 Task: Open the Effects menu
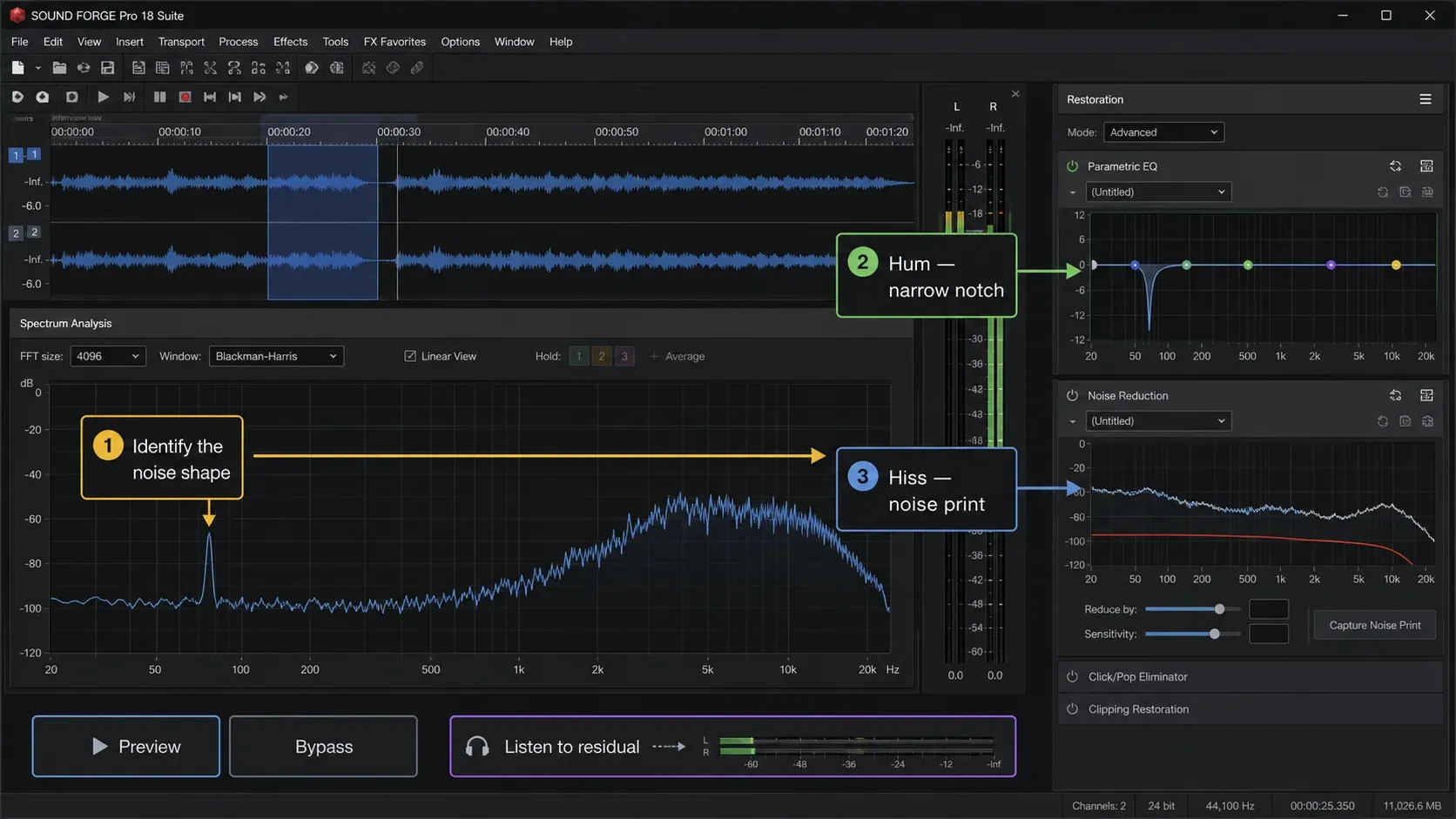click(x=290, y=42)
